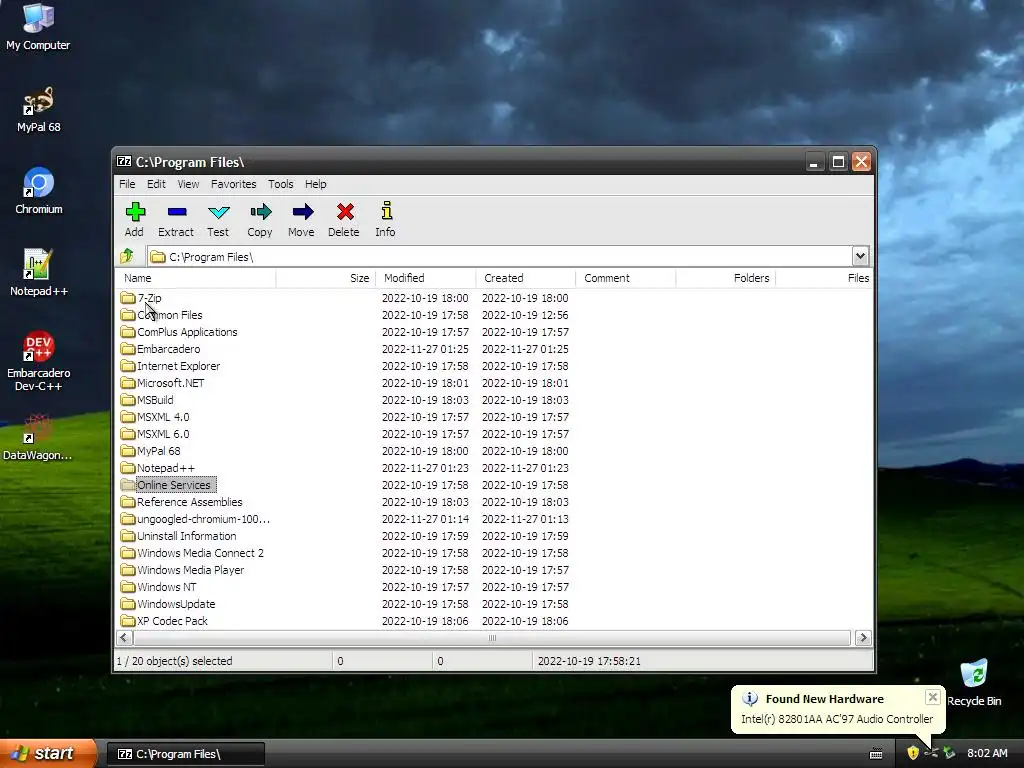Image resolution: width=1024 pixels, height=768 pixels.
Task: Click the Comment column header
Action: coord(626,278)
